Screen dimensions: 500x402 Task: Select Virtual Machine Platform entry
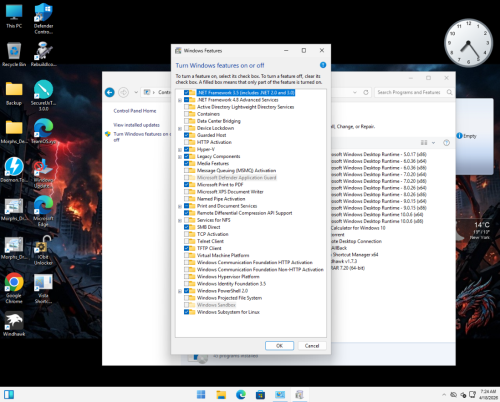[223, 255]
